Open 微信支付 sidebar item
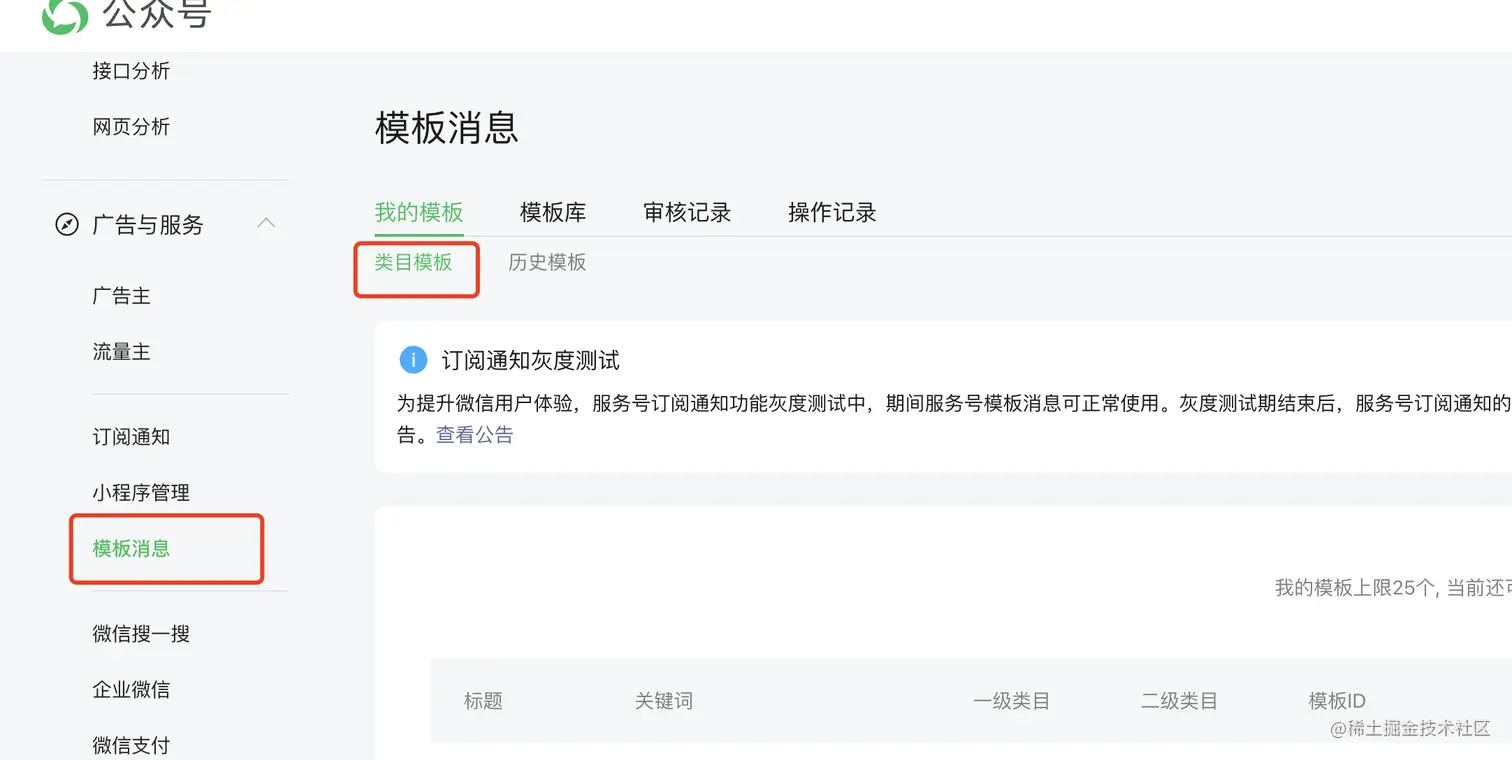Screen dimensions: 1512x760 (131, 745)
